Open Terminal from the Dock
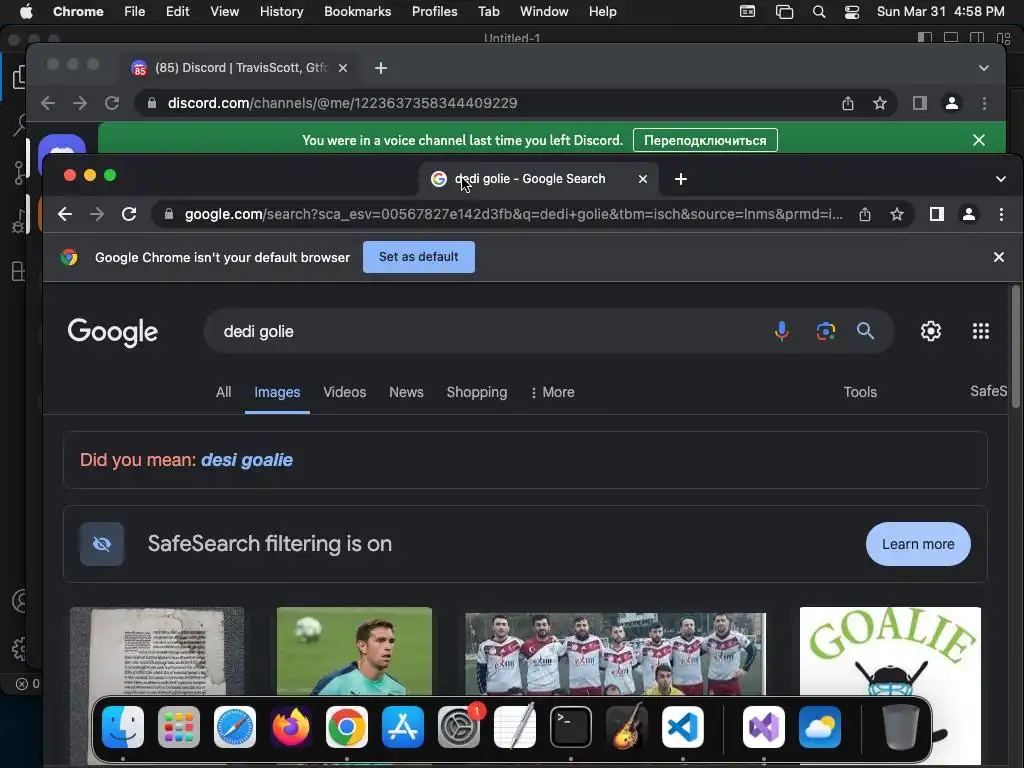Image resolution: width=1024 pixels, height=768 pixels. tap(571, 727)
